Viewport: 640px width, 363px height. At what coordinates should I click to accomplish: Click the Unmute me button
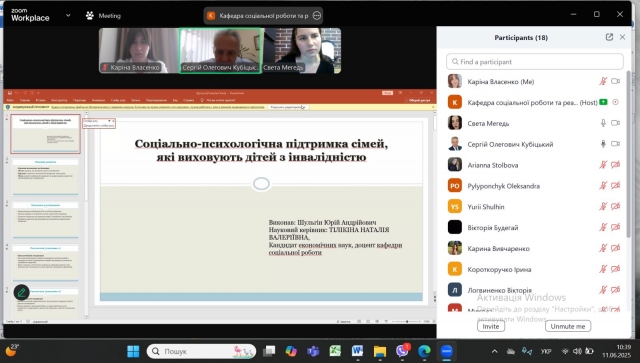pyautogui.click(x=568, y=326)
